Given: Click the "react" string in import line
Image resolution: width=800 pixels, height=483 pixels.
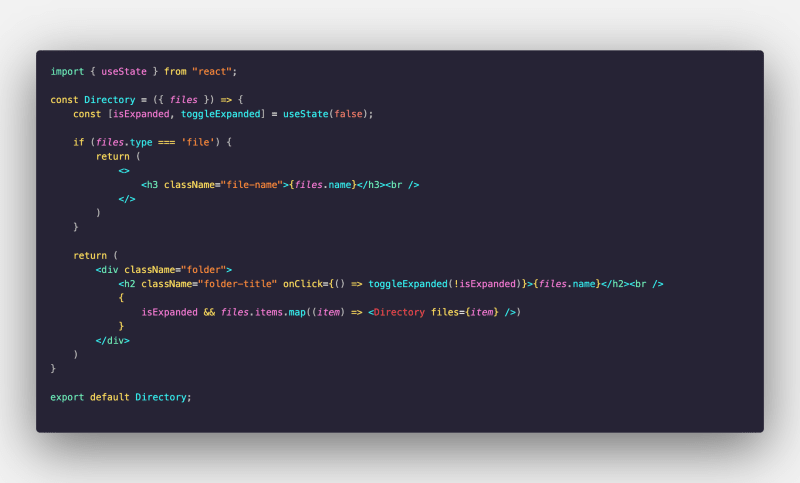Looking at the screenshot, I should point(212,71).
